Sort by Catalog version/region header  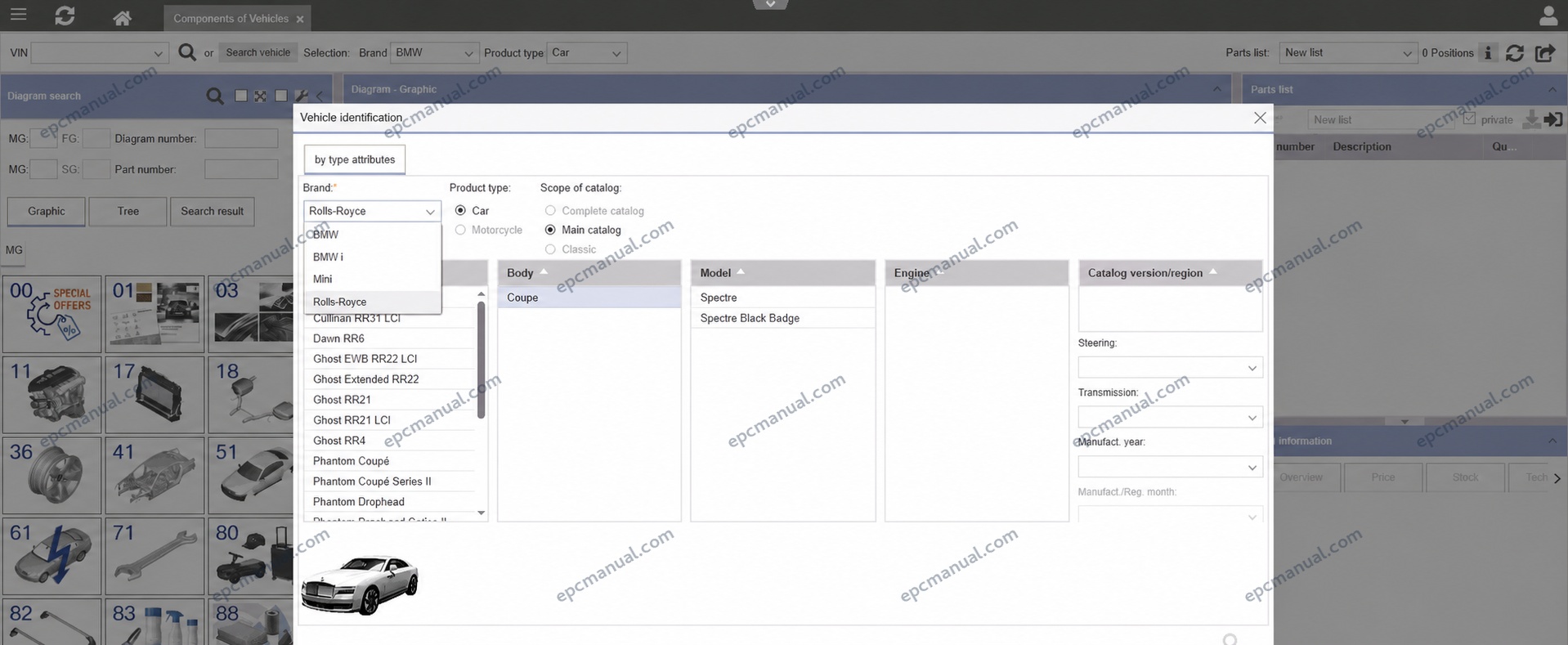(x=1171, y=273)
